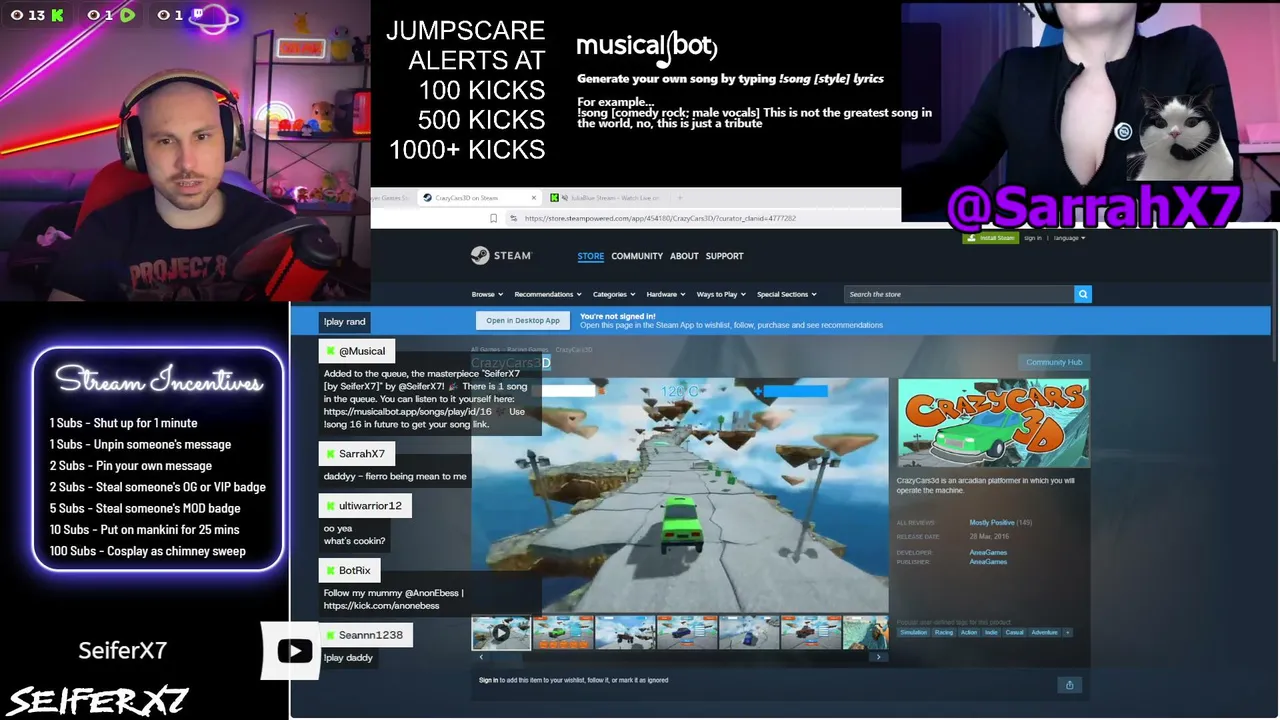Click the 28 Mar, 2016 release date
This screenshot has width=1280, height=720.
pyautogui.click(x=989, y=537)
